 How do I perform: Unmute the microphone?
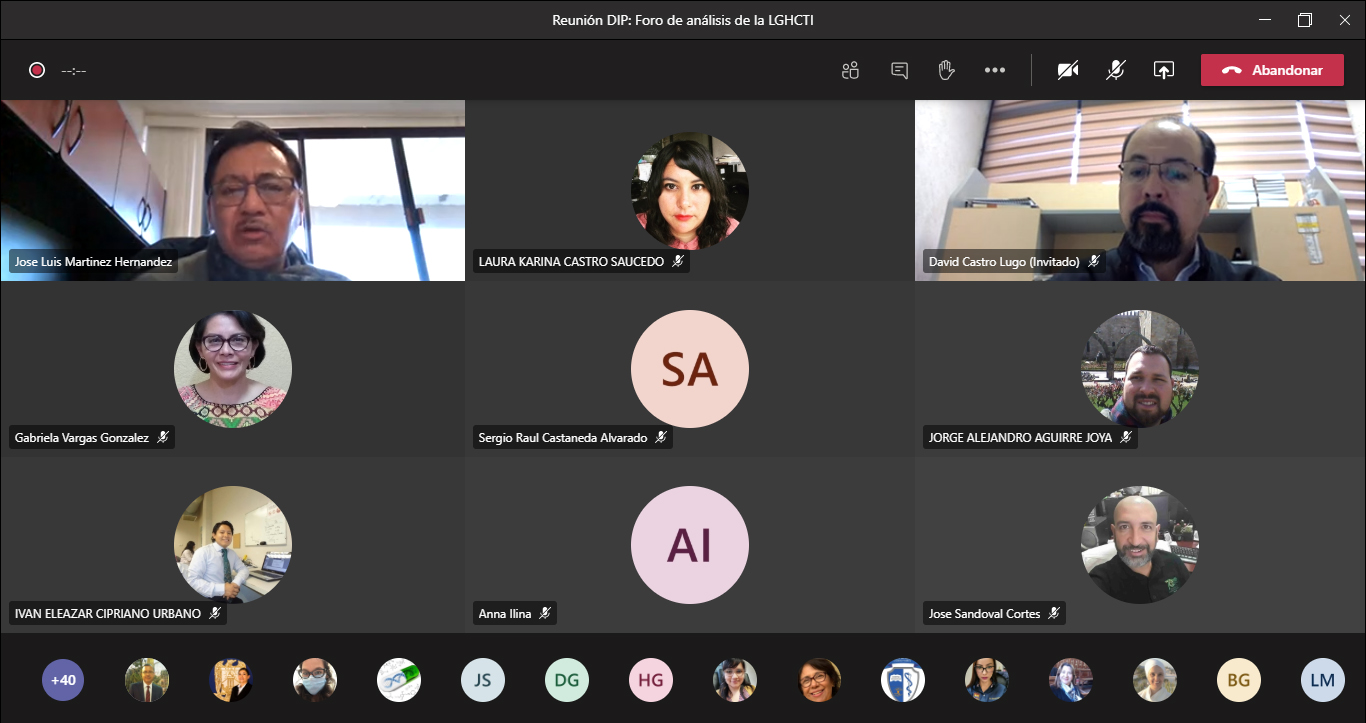tap(1115, 70)
